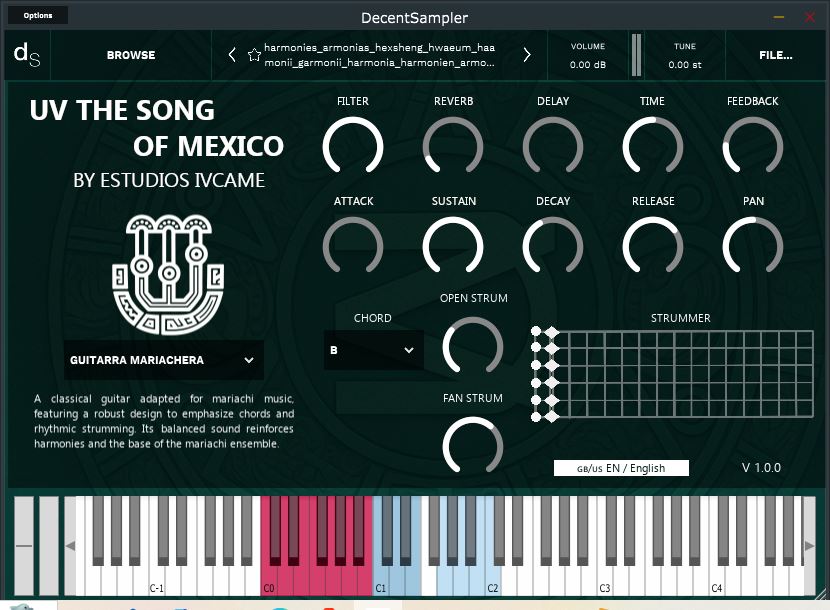The image size is (830, 610).
Task: Click the top string diamond marker in strummer
Action: pyautogui.click(x=552, y=332)
